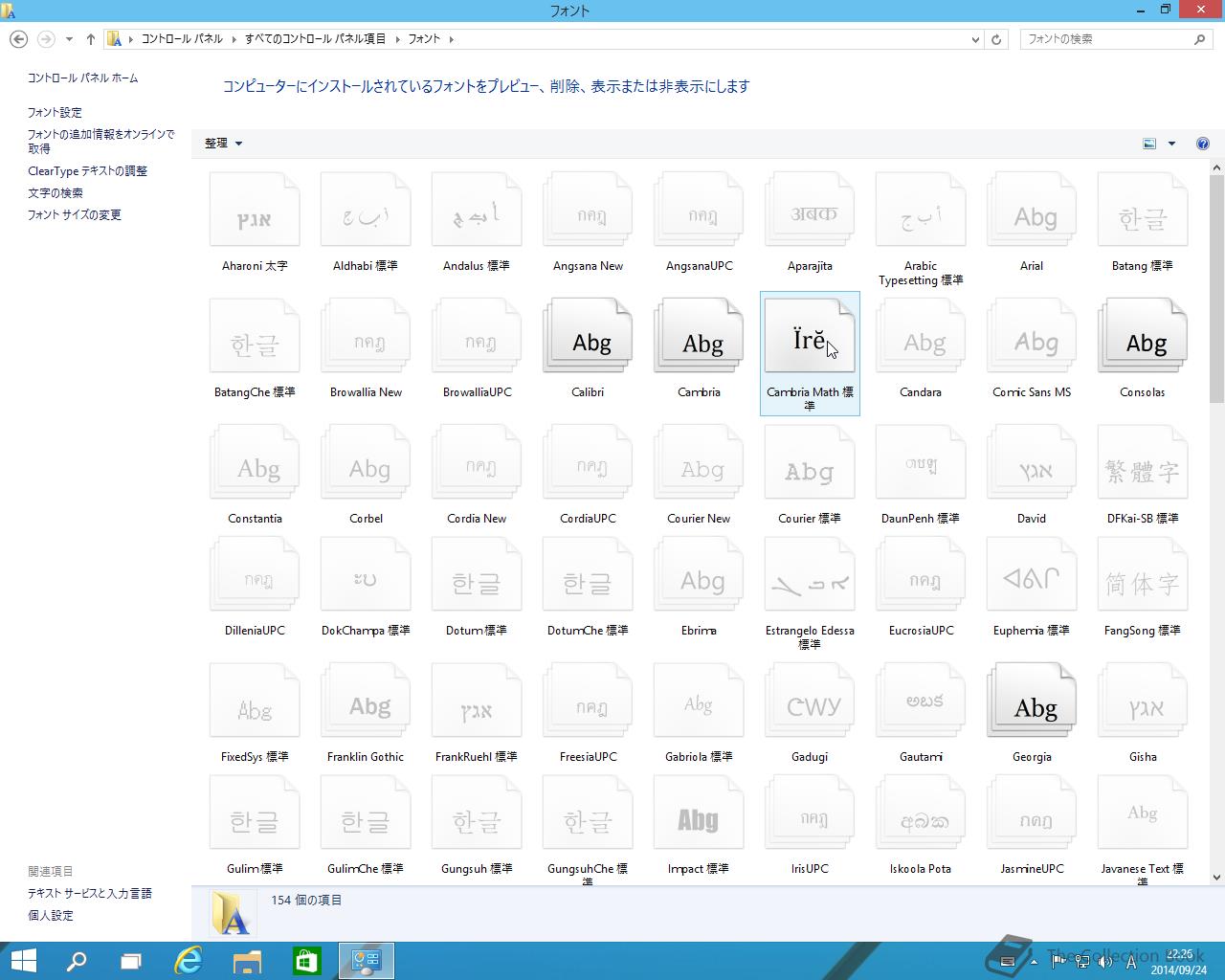Viewport: 1225px width, 980px height.
Task: Launch Internet Explorer from taskbar
Action: 189,961
